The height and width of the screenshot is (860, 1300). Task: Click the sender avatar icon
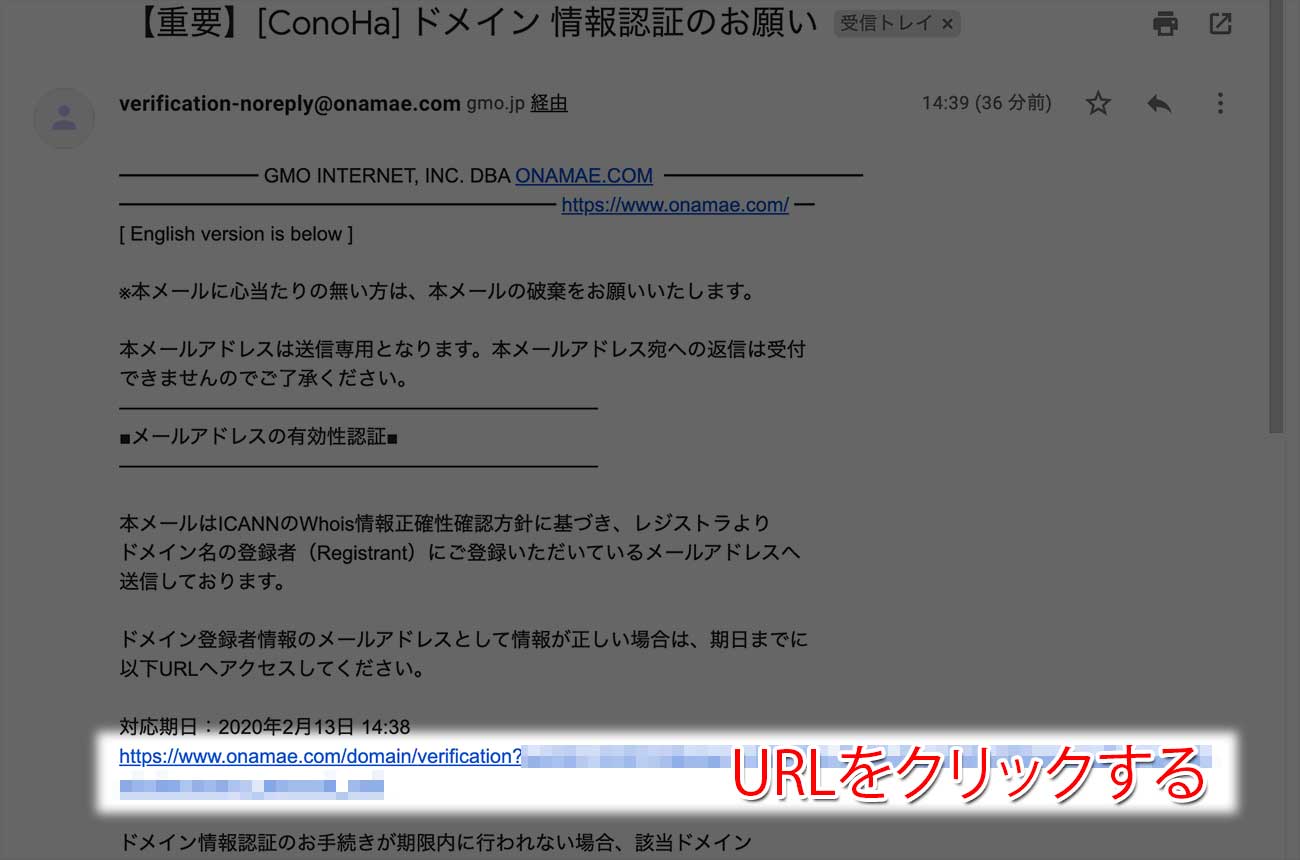point(64,120)
